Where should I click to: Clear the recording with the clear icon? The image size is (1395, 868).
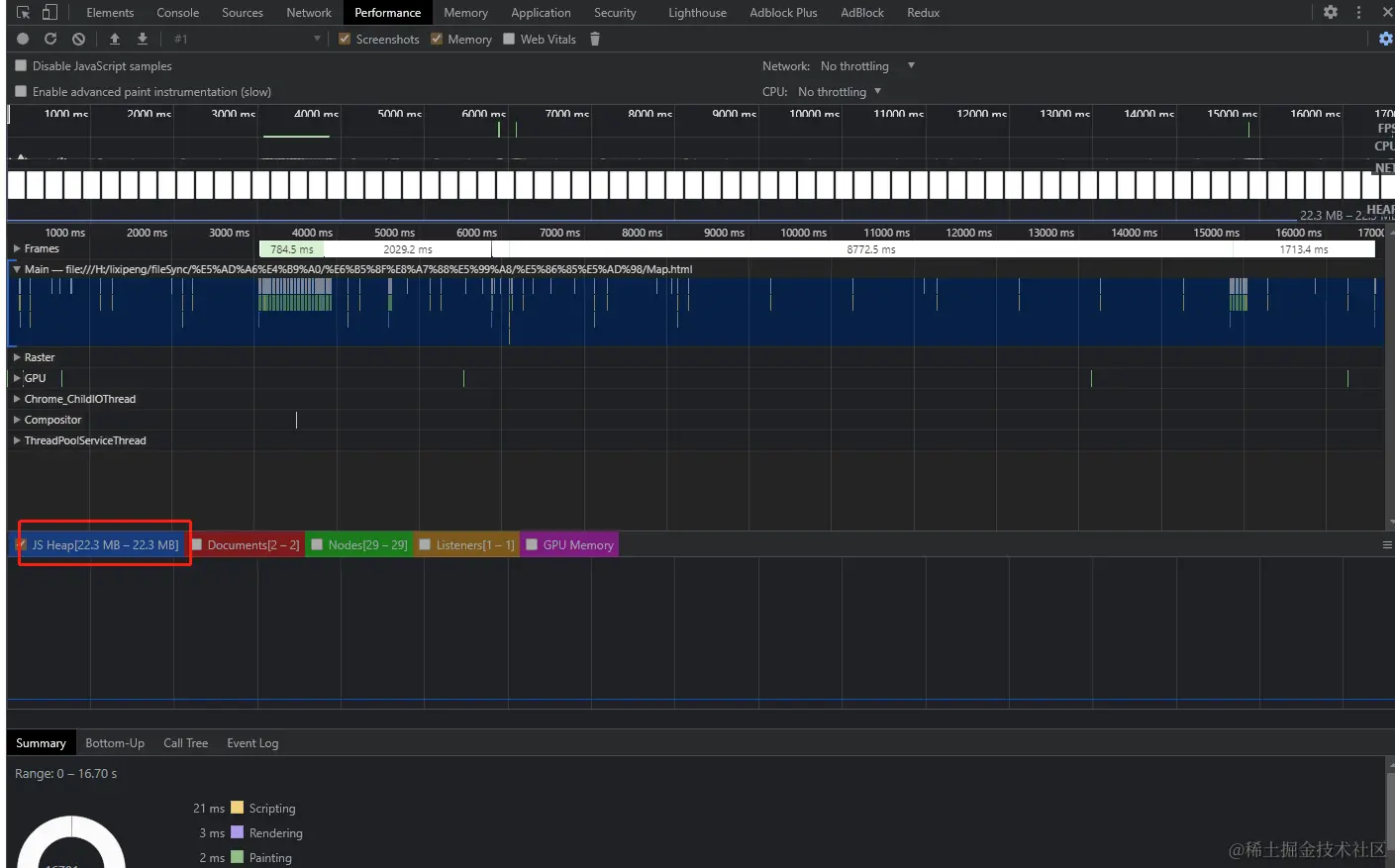click(x=78, y=39)
